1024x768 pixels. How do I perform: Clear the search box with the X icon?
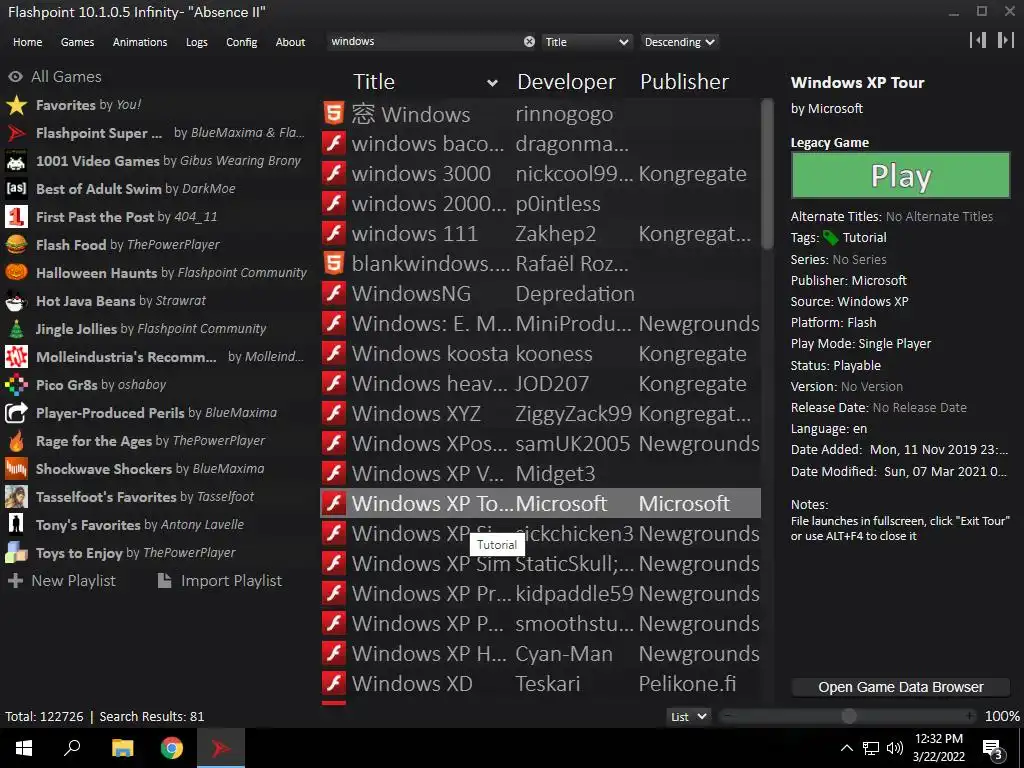tap(529, 42)
